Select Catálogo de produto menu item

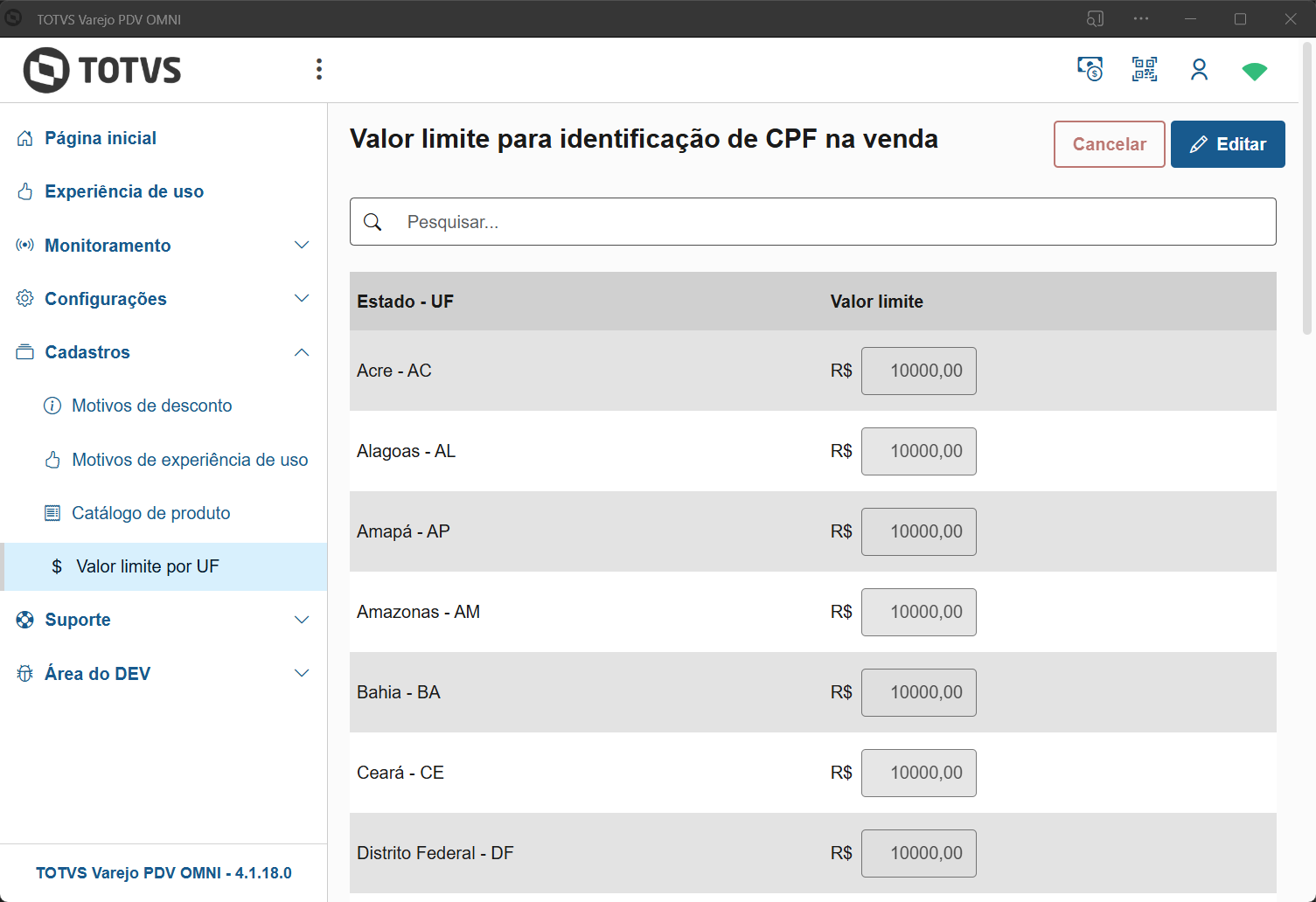tap(150, 513)
